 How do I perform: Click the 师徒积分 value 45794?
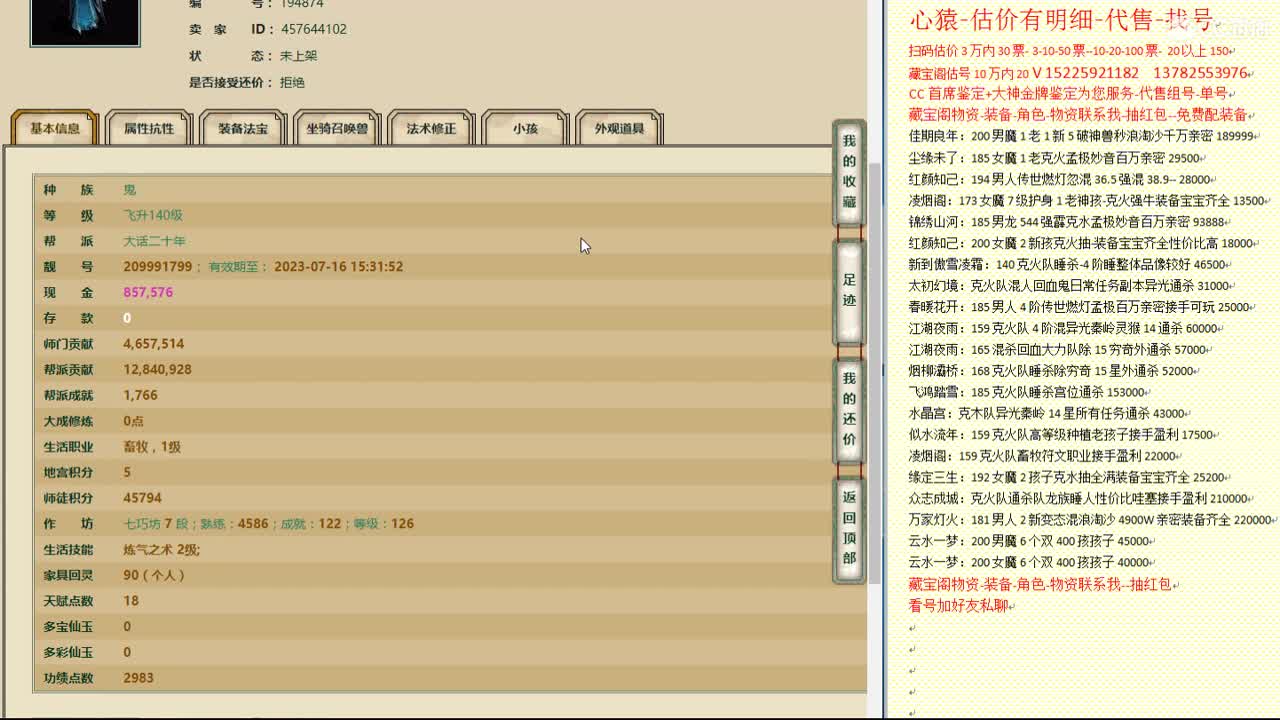click(142, 498)
